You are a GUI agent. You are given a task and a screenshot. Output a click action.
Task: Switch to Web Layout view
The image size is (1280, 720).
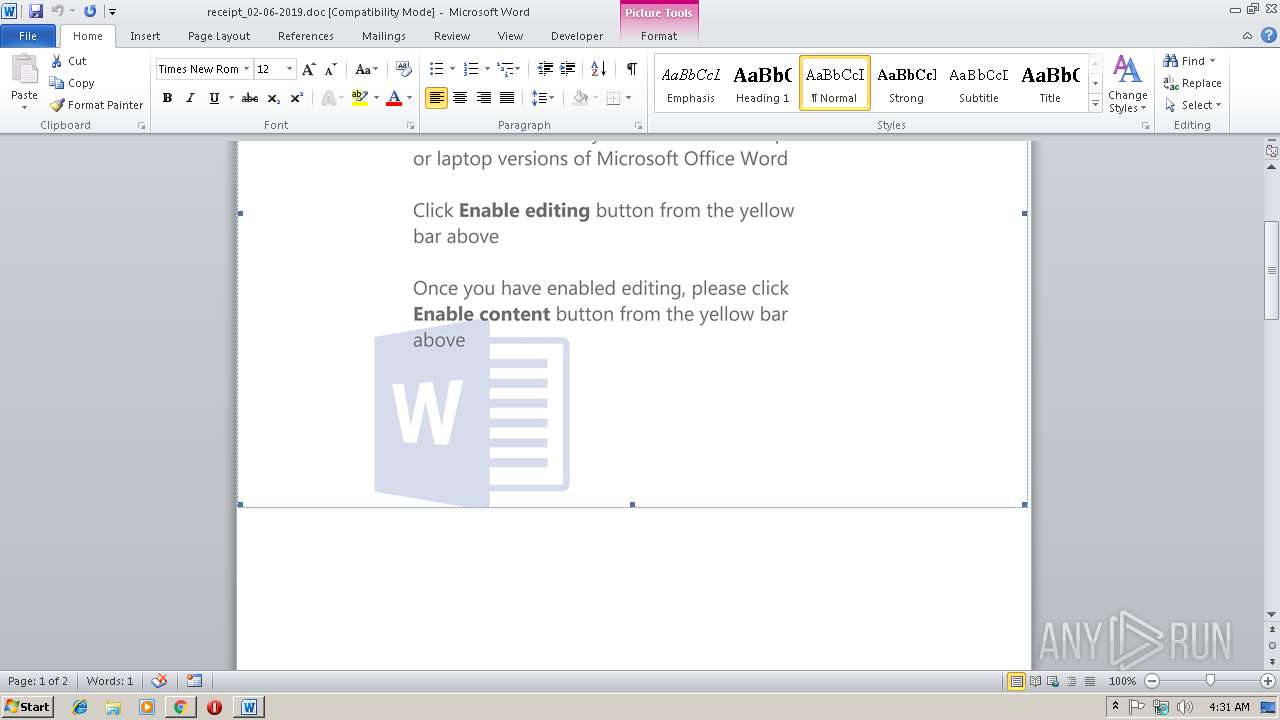click(1052, 681)
